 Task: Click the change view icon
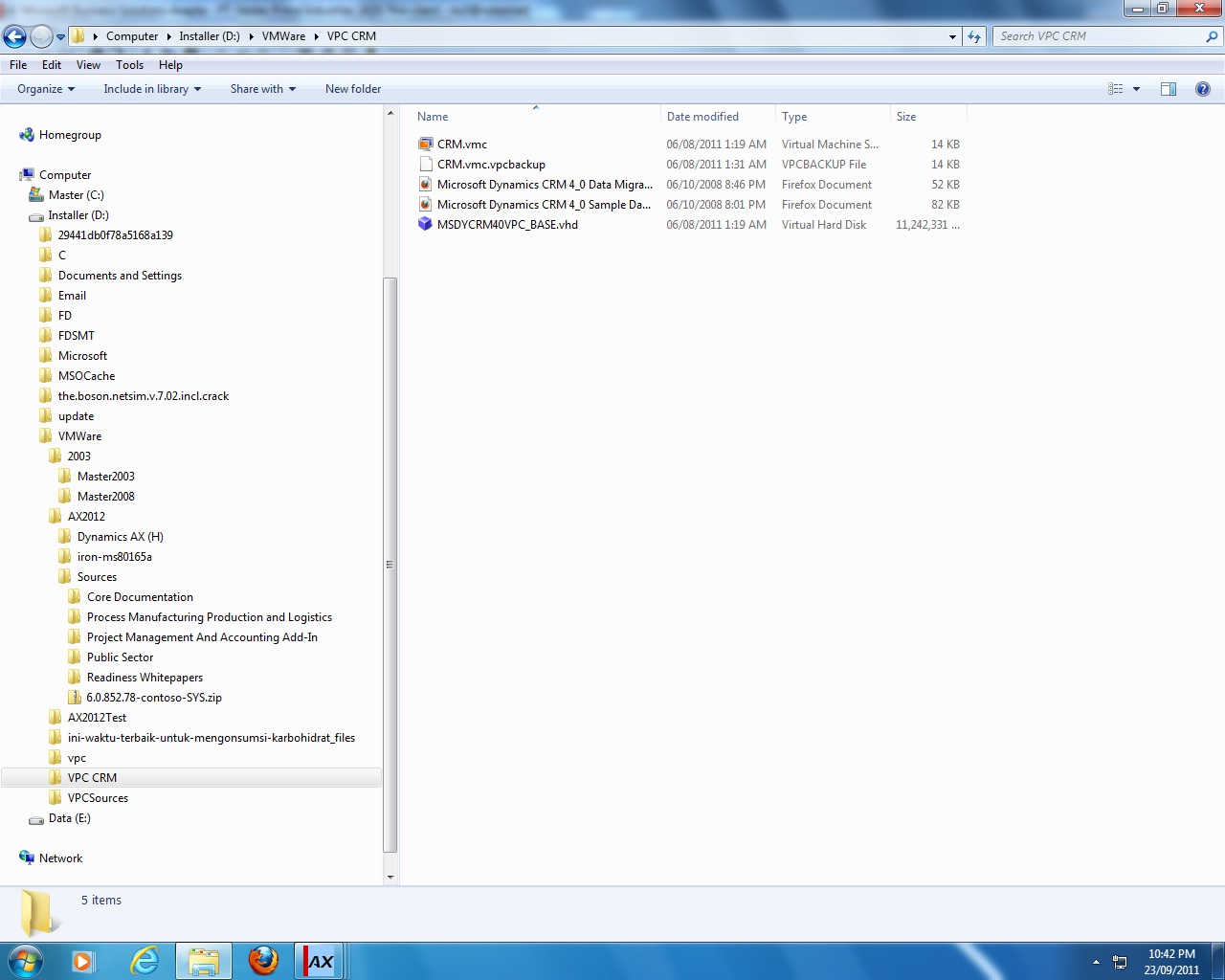click(x=1116, y=89)
